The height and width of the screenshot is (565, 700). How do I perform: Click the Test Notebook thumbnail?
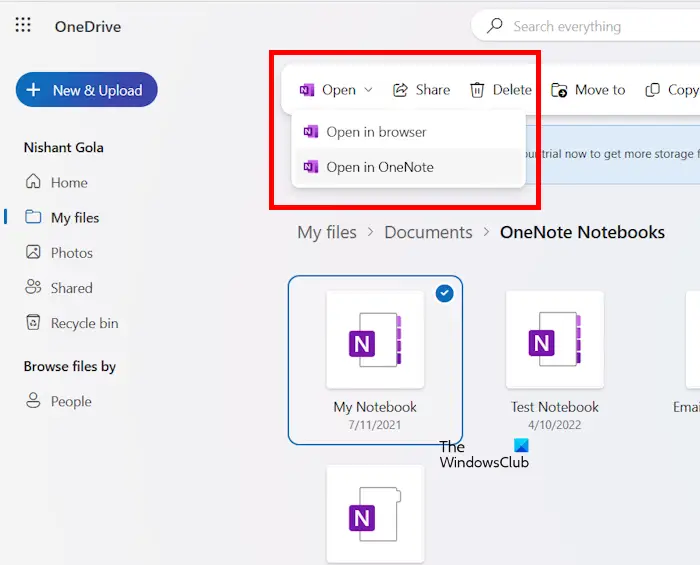pyautogui.click(x=554, y=339)
